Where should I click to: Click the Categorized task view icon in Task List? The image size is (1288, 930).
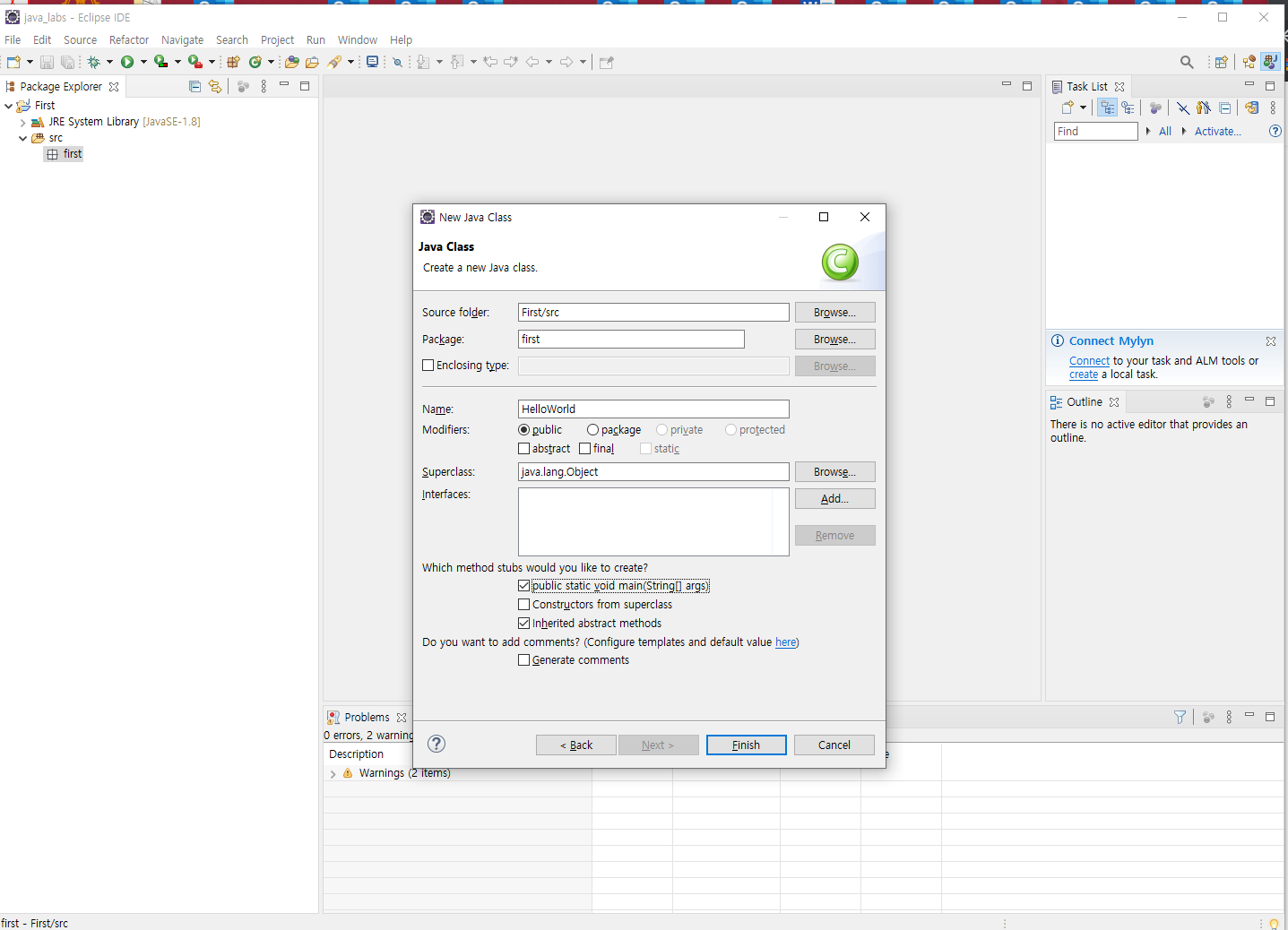[x=1108, y=108]
